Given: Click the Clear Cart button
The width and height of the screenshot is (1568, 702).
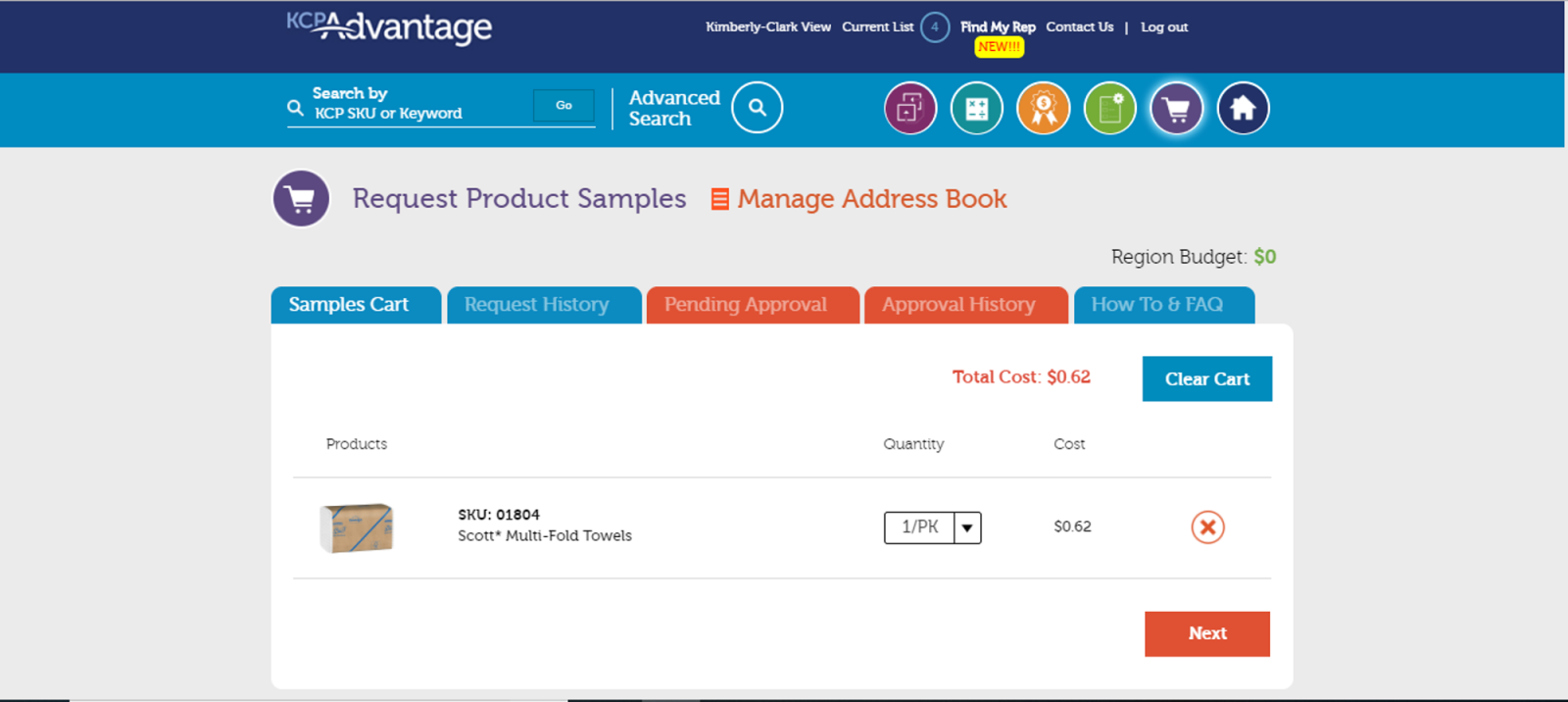Looking at the screenshot, I should 1207,378.
